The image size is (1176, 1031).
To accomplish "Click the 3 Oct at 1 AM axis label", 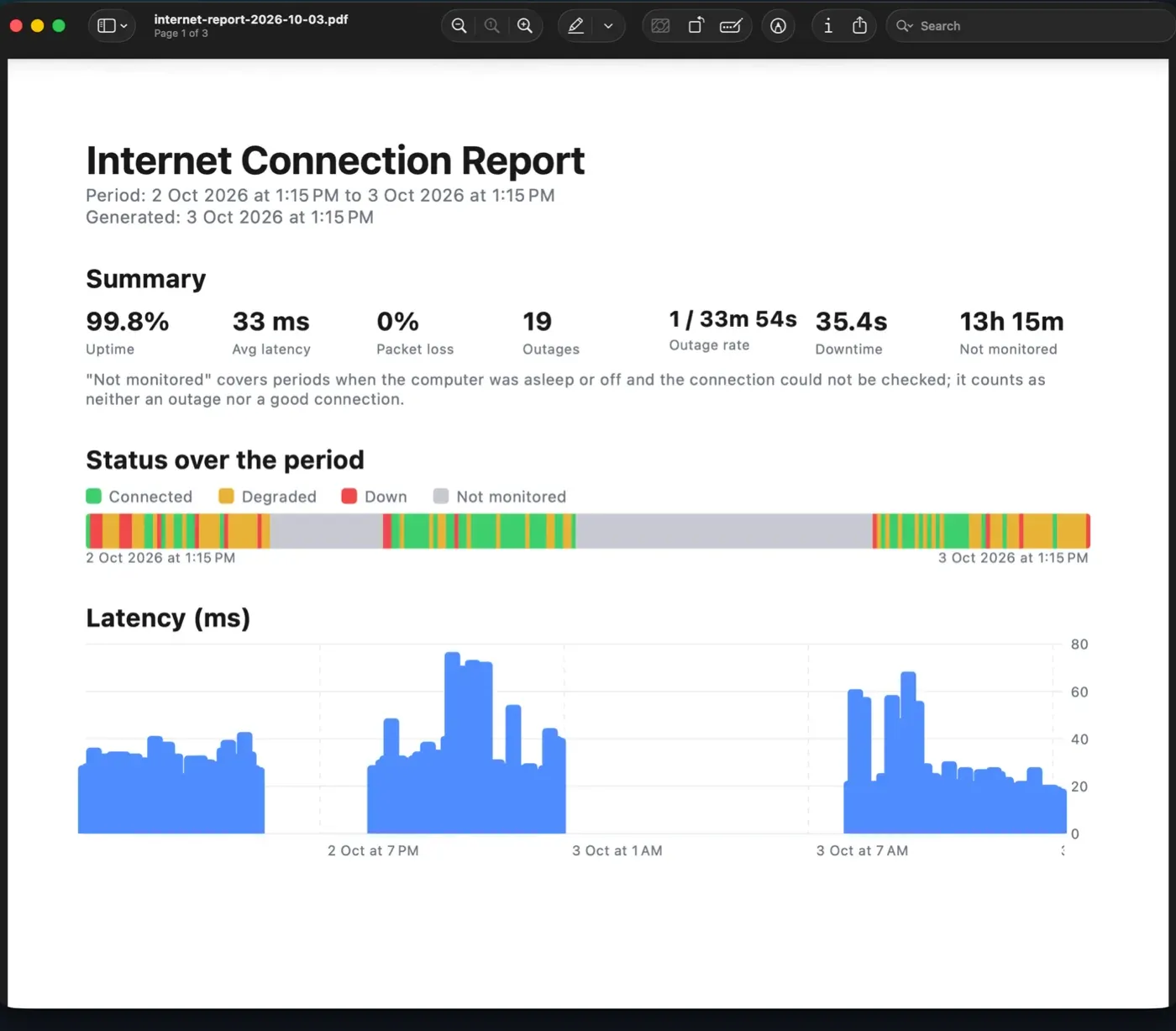I will coord(617,851).
